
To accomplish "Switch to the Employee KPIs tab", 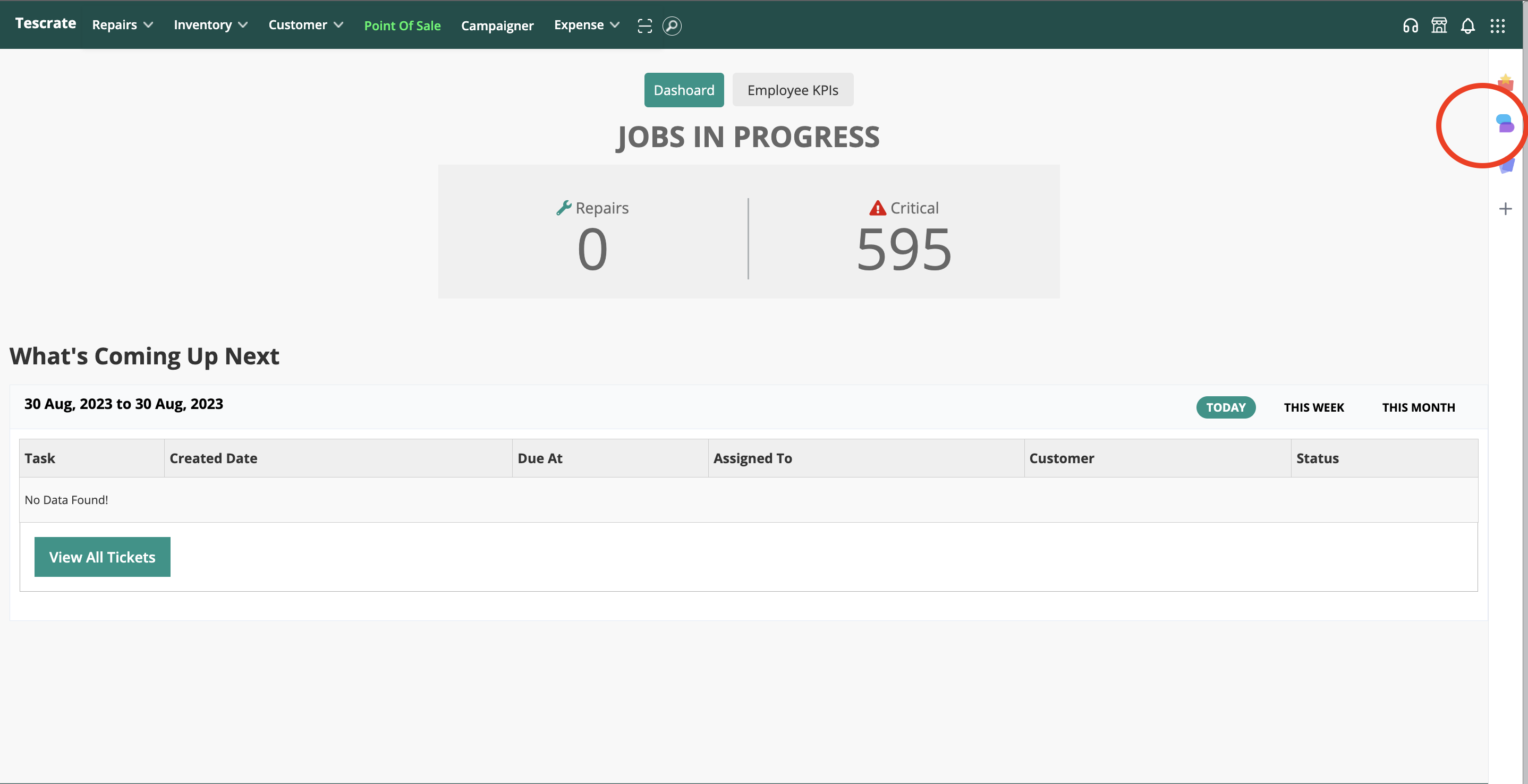I will (793, 90).
